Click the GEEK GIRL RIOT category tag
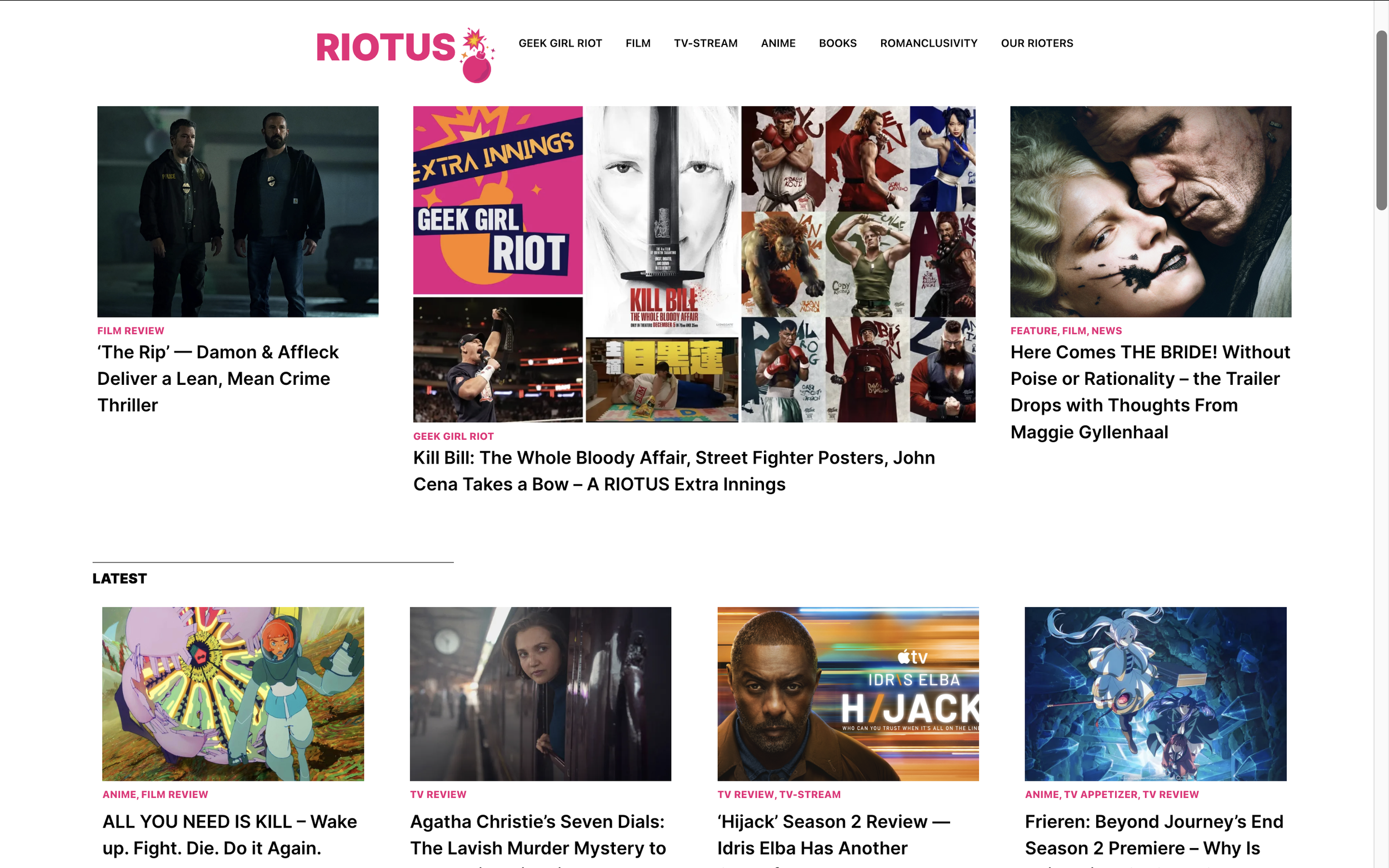1389x868 pixels. pyautogui.click(x=453, y=436)
